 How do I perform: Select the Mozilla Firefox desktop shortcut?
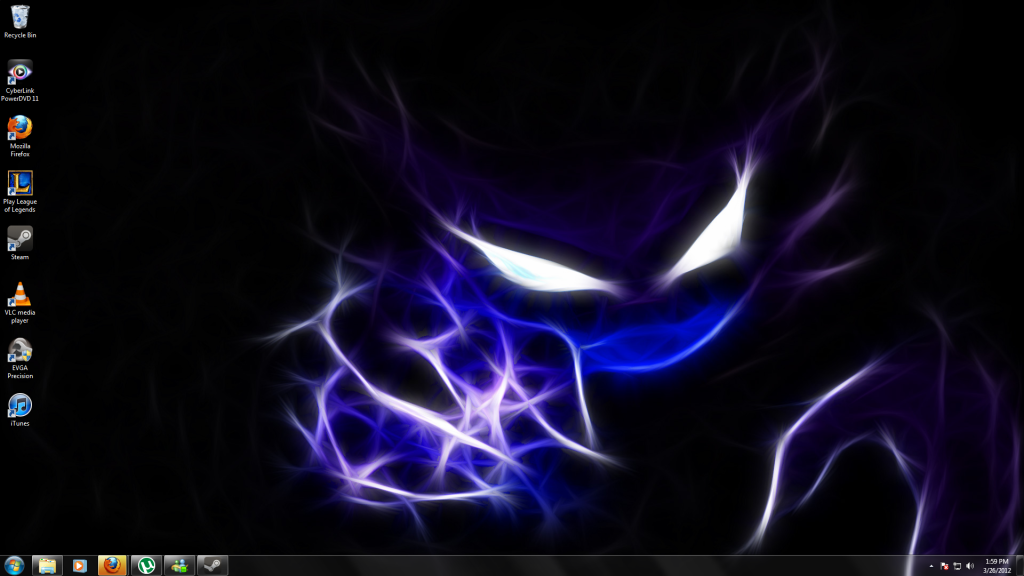tap(20, 136)
